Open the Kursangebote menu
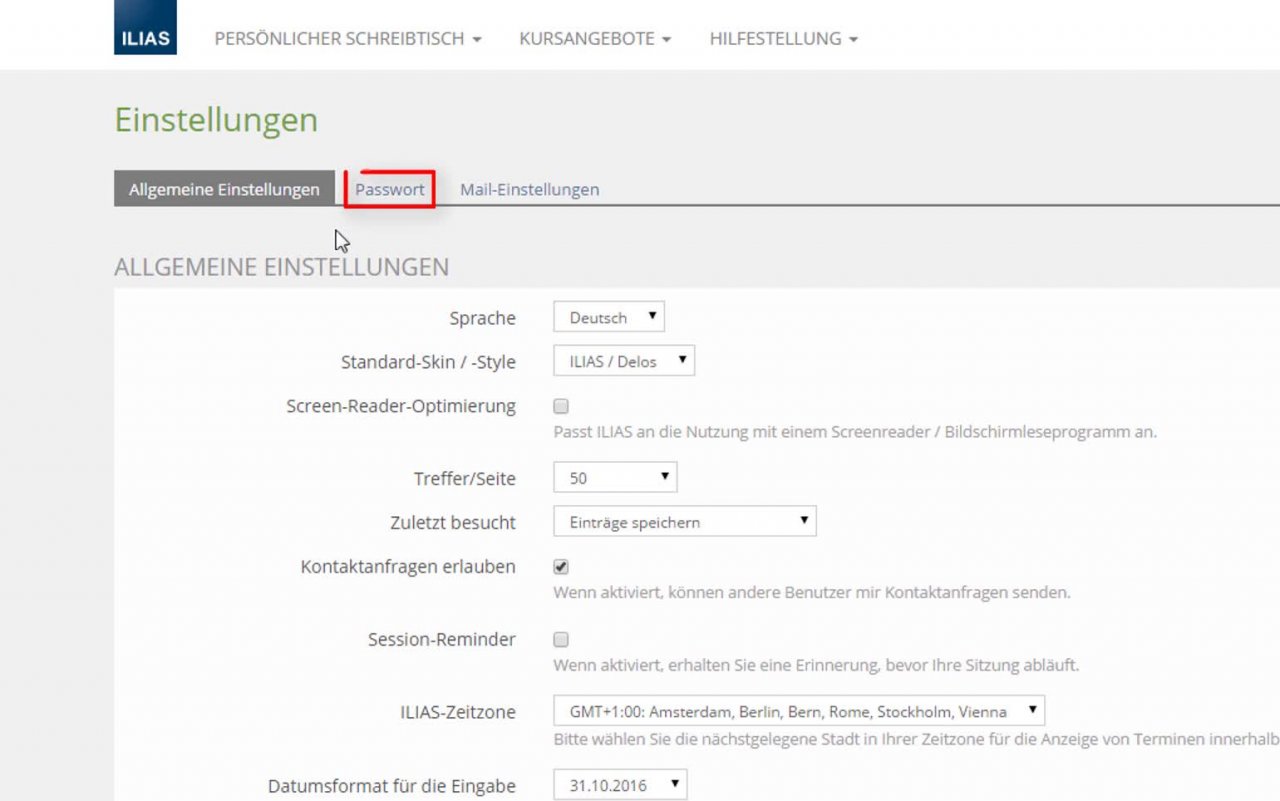The width and height of the screenshot is (1280, 801). tap(595, 39)
